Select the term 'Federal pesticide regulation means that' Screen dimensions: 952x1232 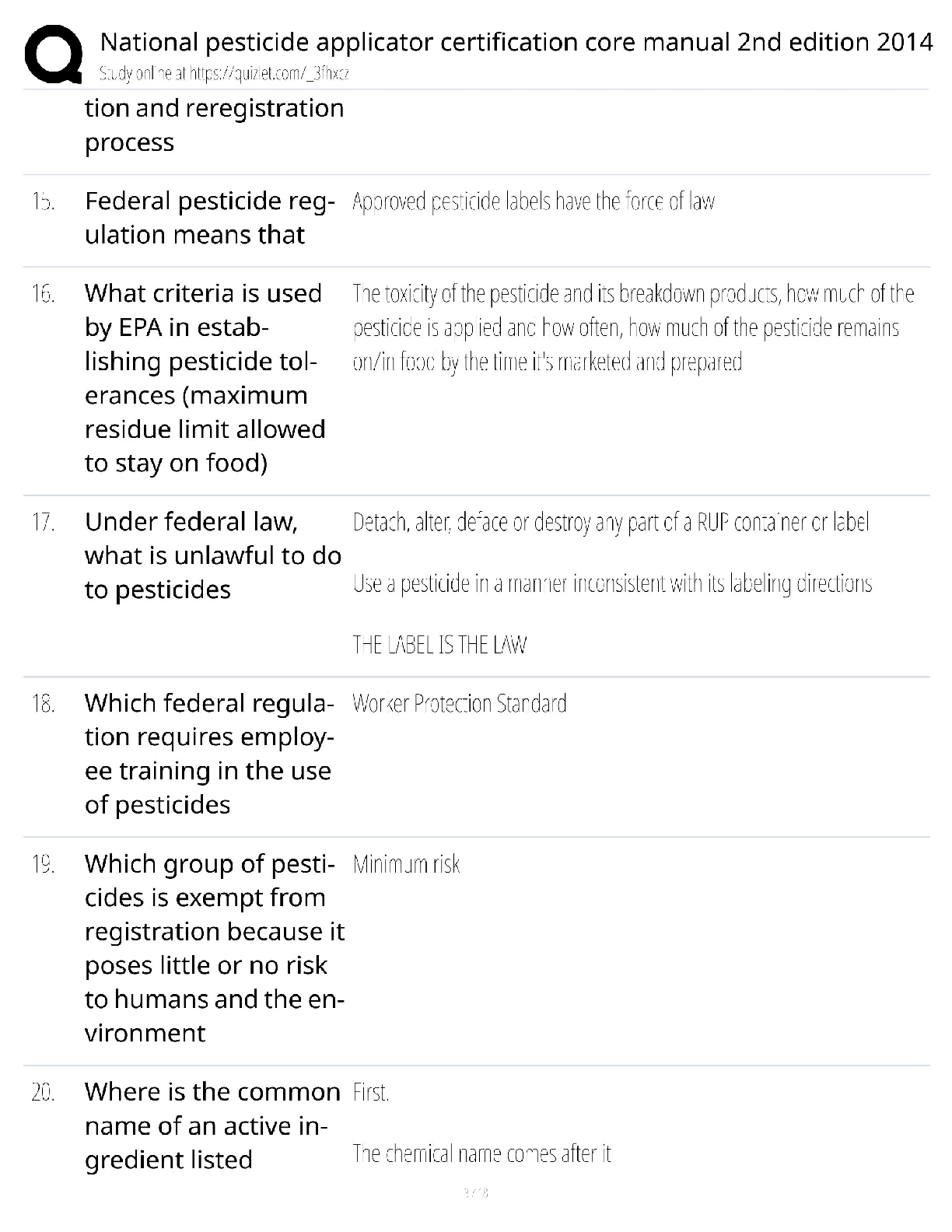(209, 218)
